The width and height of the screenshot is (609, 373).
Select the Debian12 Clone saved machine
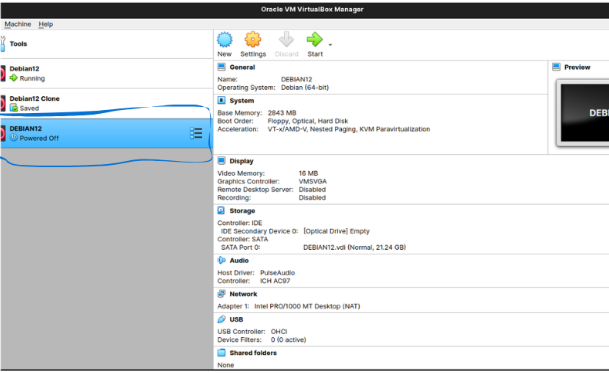click(x=106, y=103)
